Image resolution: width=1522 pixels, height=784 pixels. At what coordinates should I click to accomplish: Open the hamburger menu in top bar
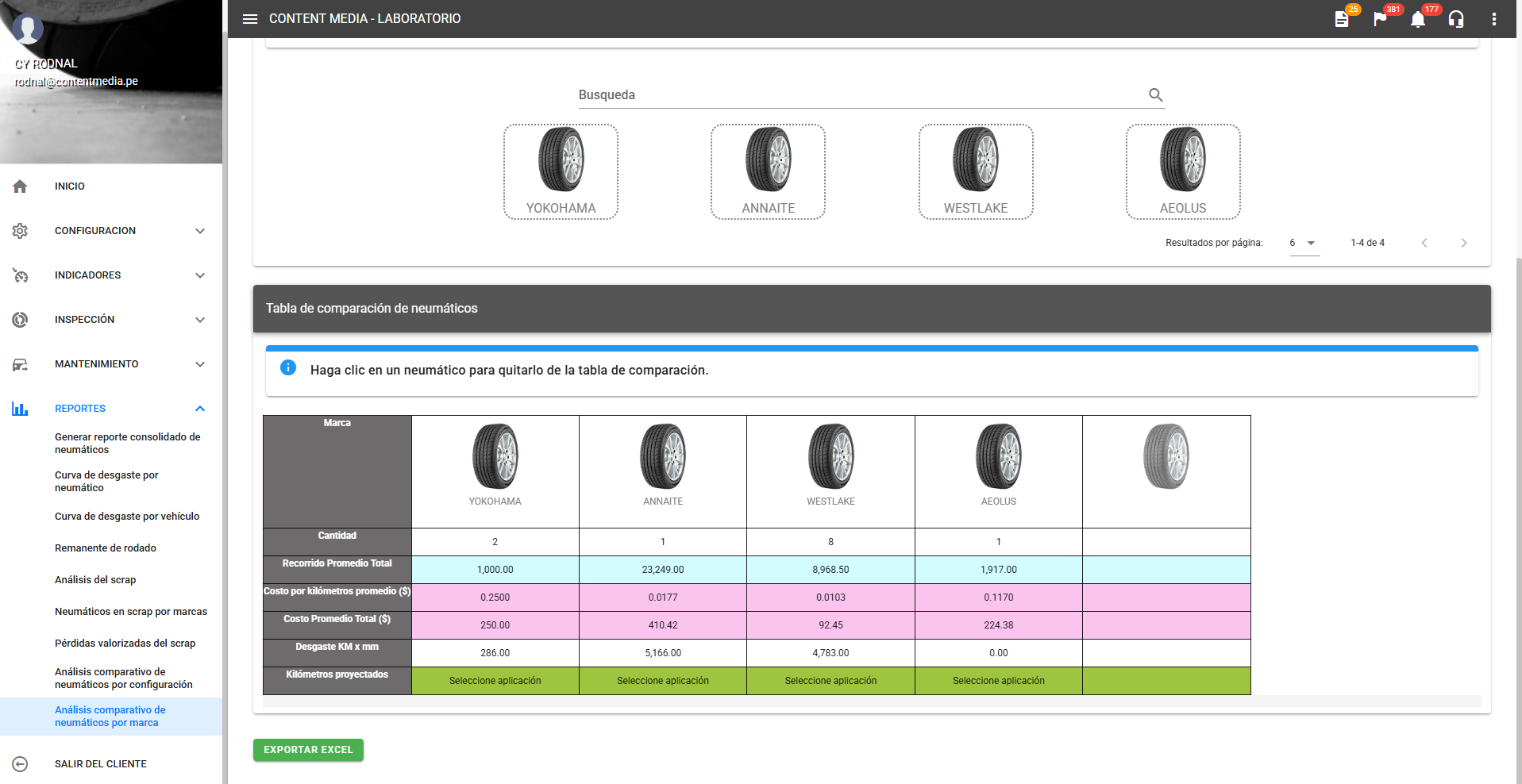click(x=250, y=19)
